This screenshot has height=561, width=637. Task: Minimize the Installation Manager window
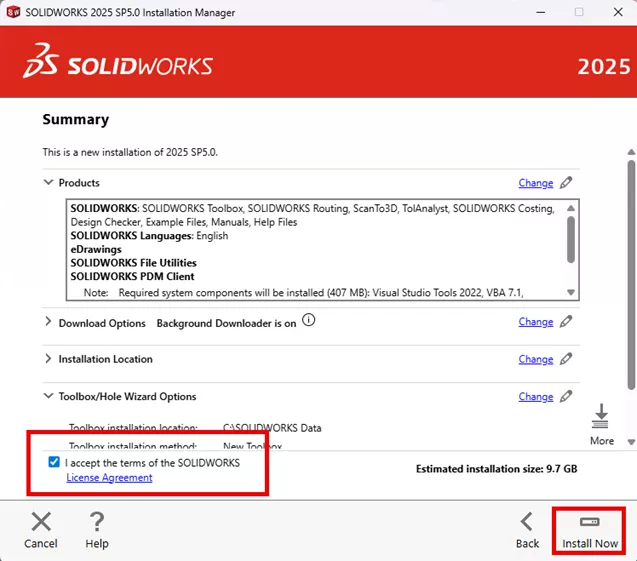coord(541,12)
